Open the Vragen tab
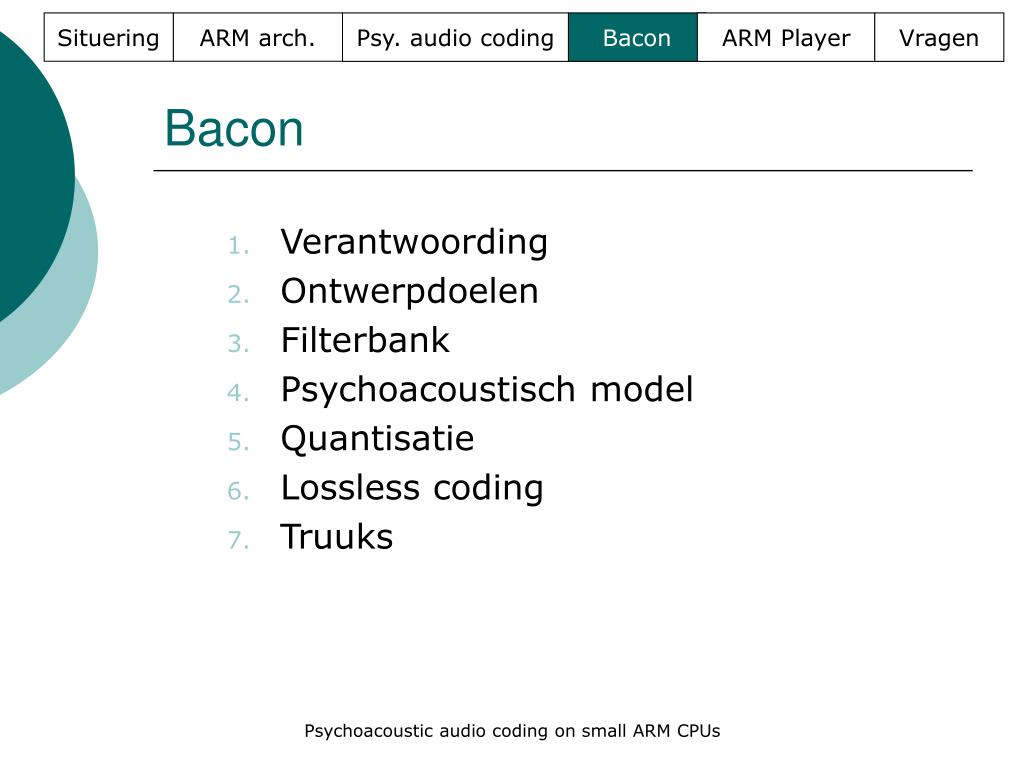Screen dimensions: 1024x768 [x=939, y=37]
